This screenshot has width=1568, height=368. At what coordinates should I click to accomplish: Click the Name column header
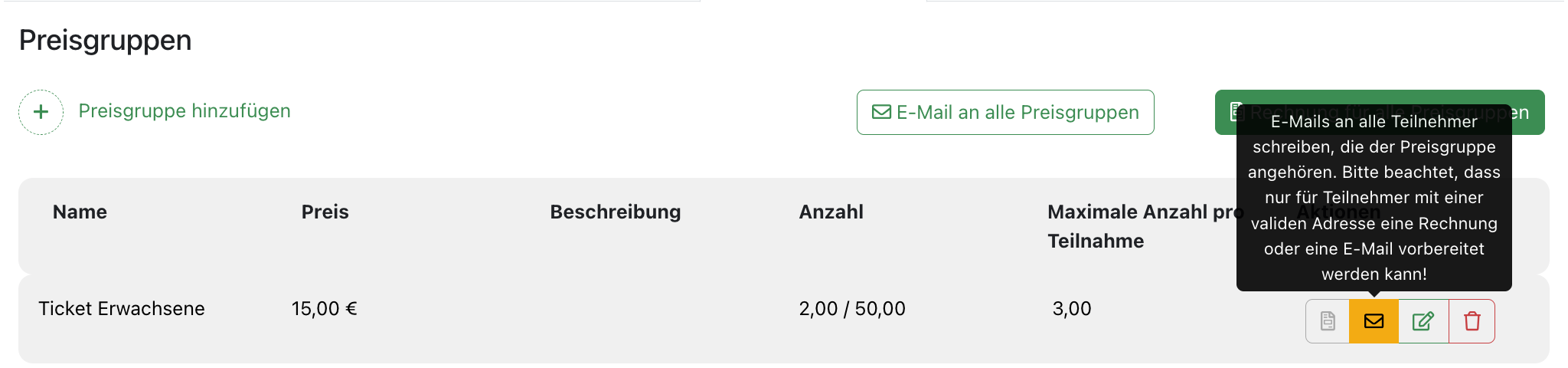tap(80, 212)
